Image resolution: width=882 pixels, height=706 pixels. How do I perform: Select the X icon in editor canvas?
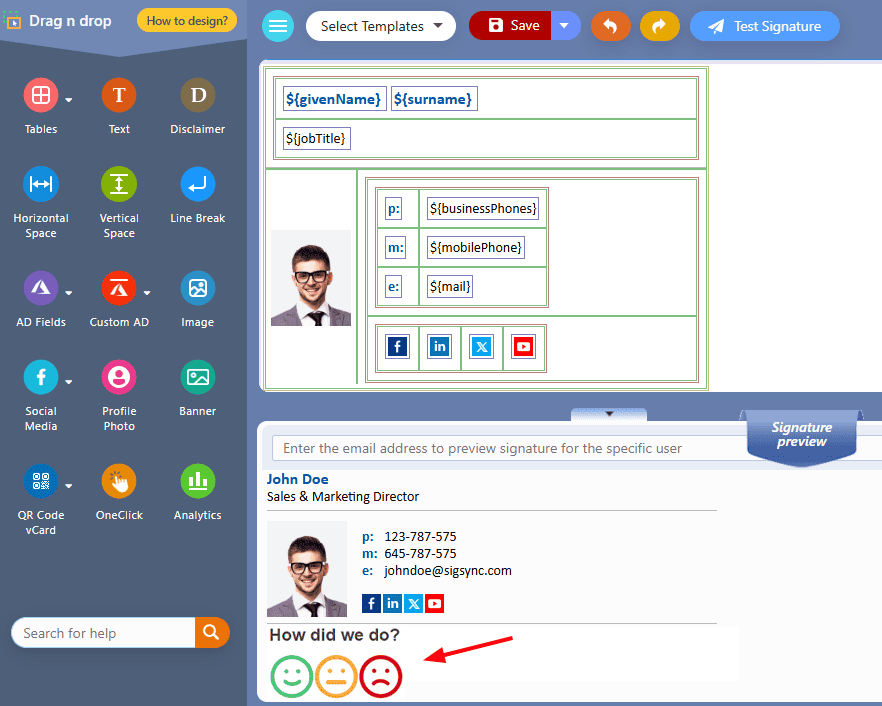(x=482, y=347)
